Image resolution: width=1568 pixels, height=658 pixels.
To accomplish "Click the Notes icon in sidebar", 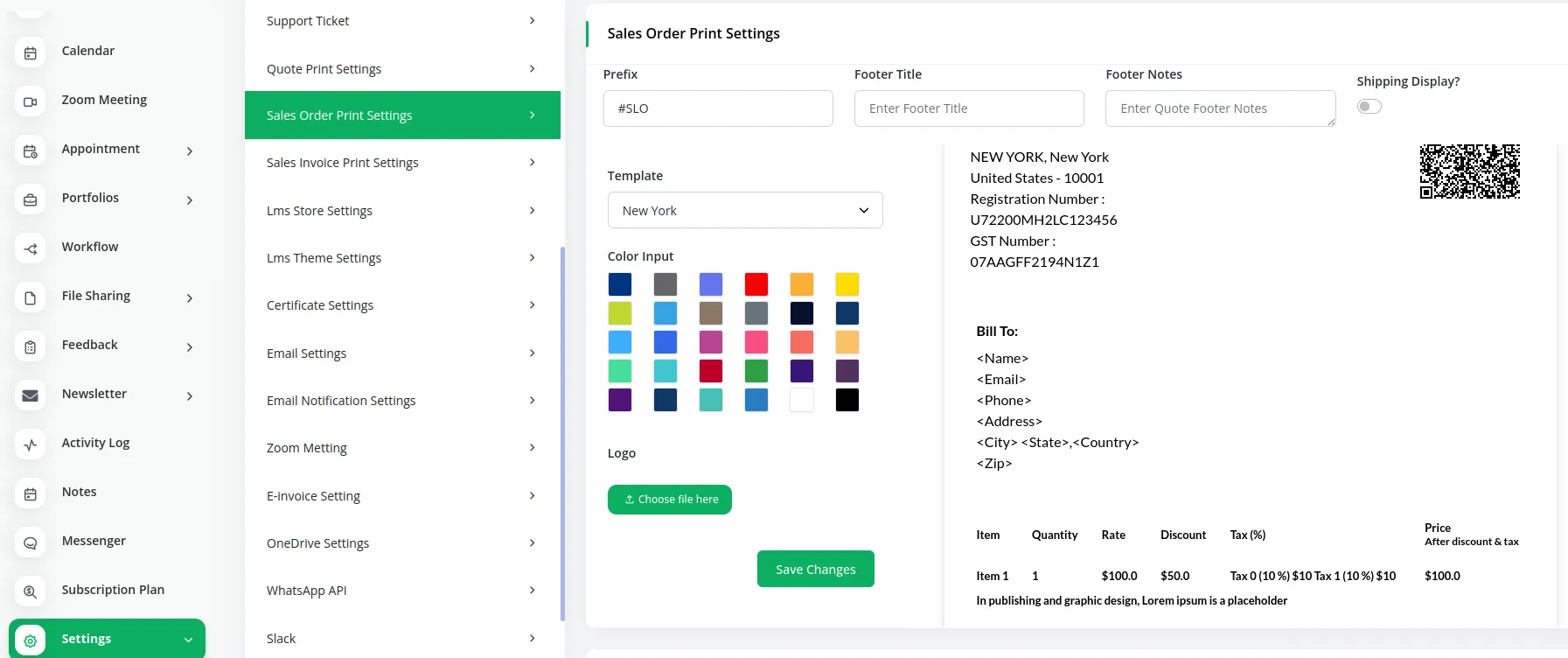I will [31, 493].
